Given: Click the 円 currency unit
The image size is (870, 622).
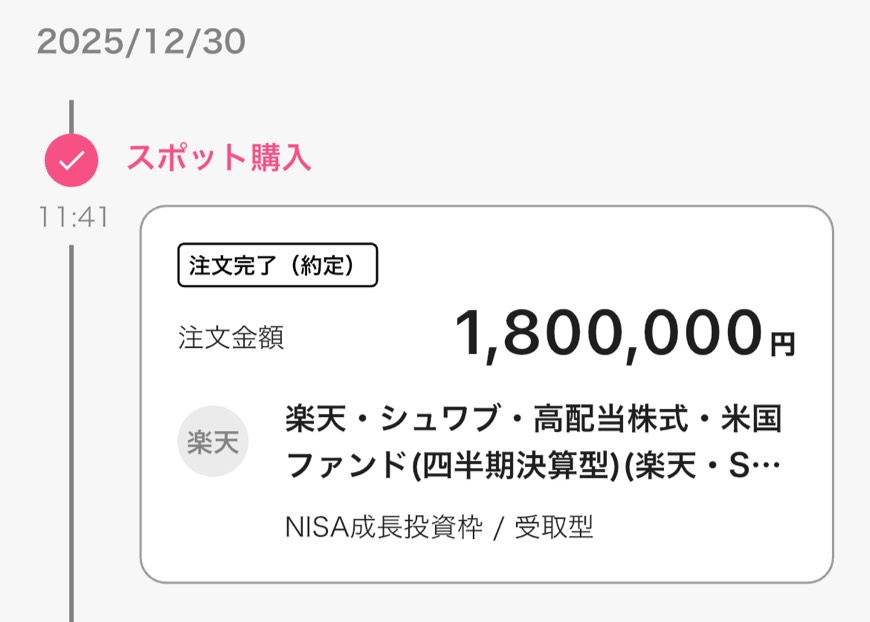Looking at the screenshot, I should tap(782, 345).
